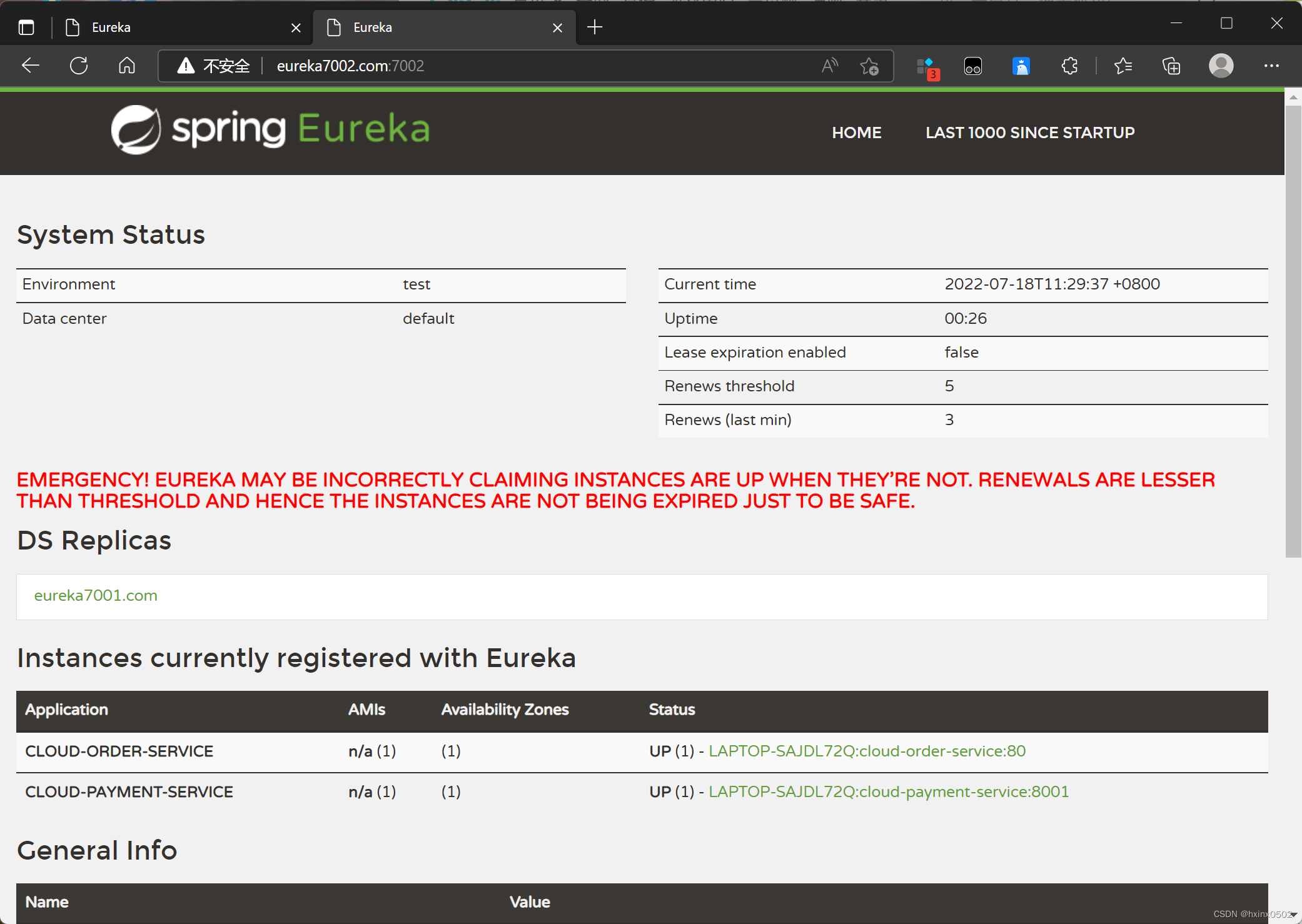Close the second Eureka tab
1302x924 pixels.
[557, 28]
